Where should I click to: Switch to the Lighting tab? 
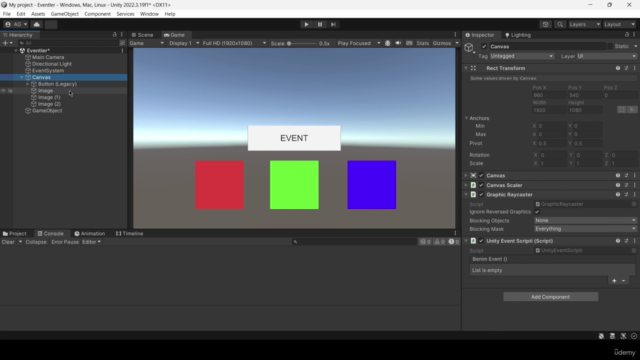(x=518, y=35)
